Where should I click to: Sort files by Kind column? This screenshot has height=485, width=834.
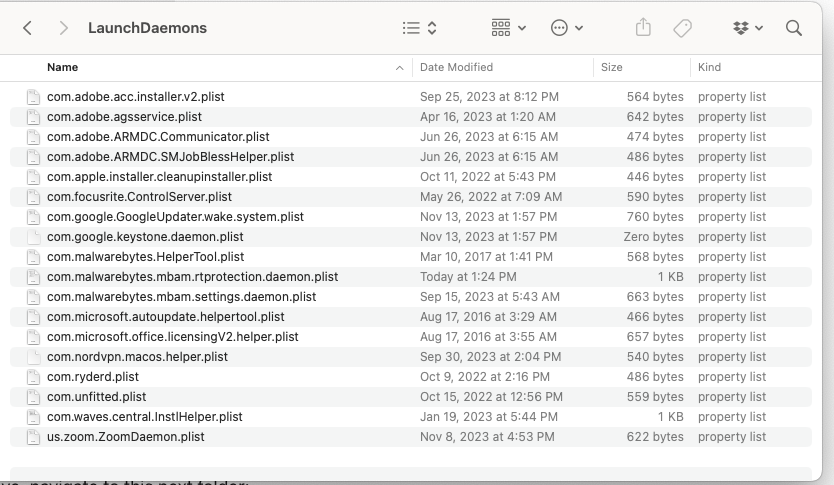pos(709,67)
